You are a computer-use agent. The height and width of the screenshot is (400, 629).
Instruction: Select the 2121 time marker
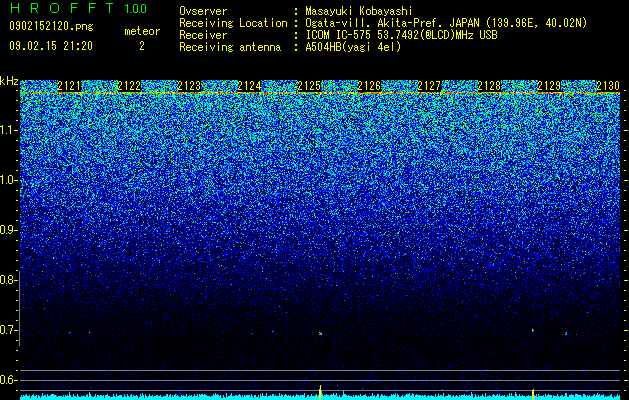click(69, 86)
